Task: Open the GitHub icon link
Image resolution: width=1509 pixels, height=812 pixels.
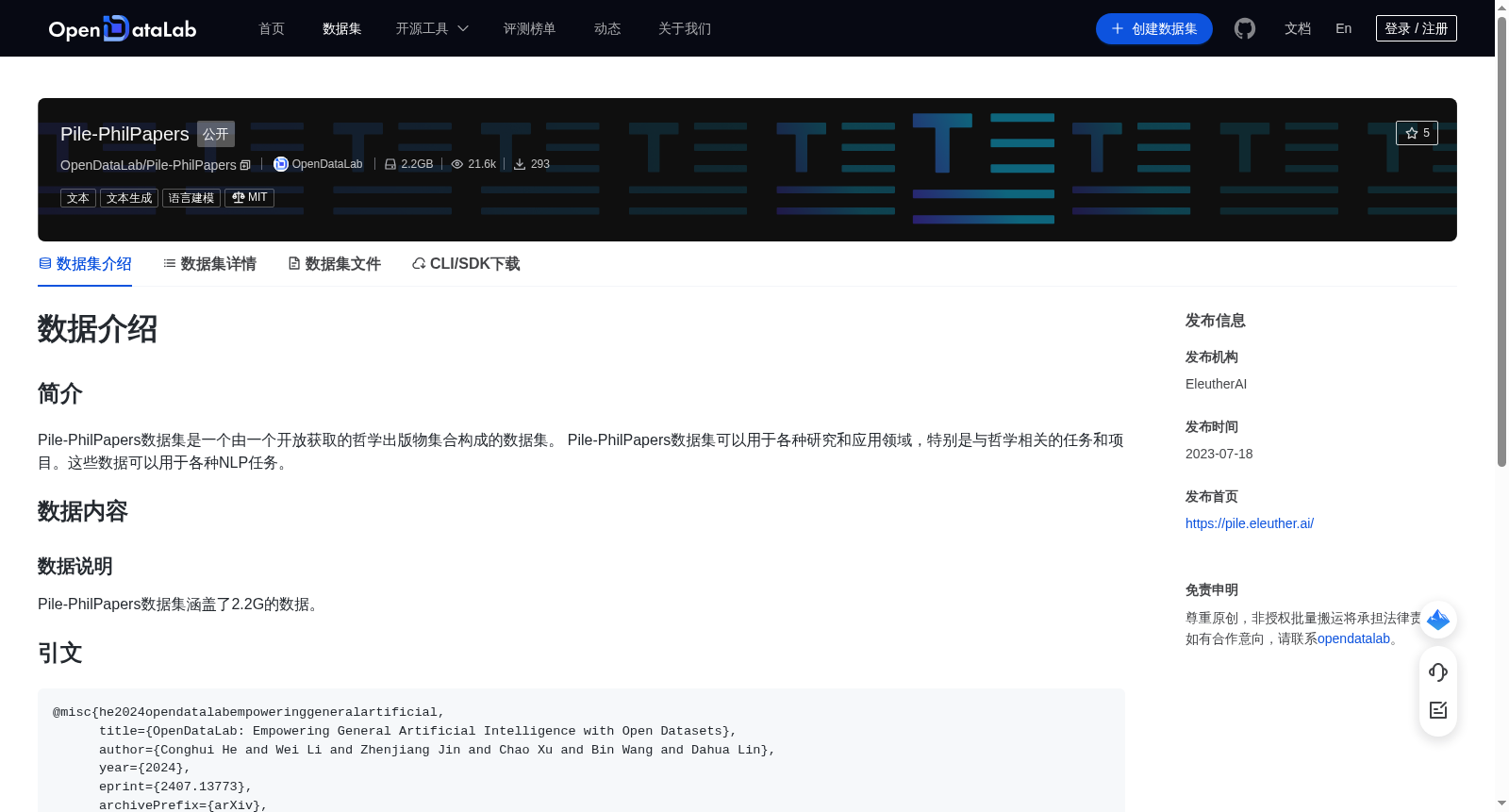Action: tap(1245, 28)
